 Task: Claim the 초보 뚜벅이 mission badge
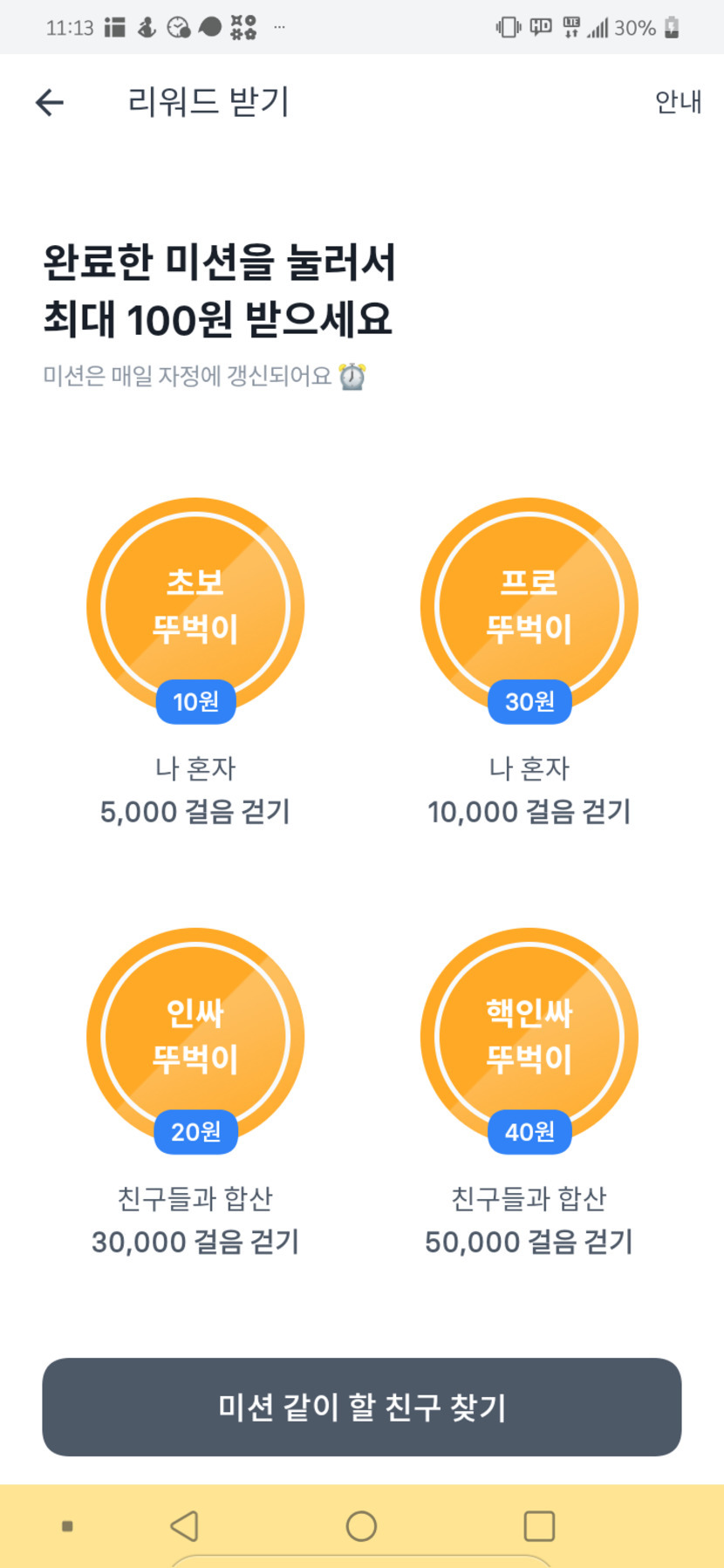pos(195,606)
